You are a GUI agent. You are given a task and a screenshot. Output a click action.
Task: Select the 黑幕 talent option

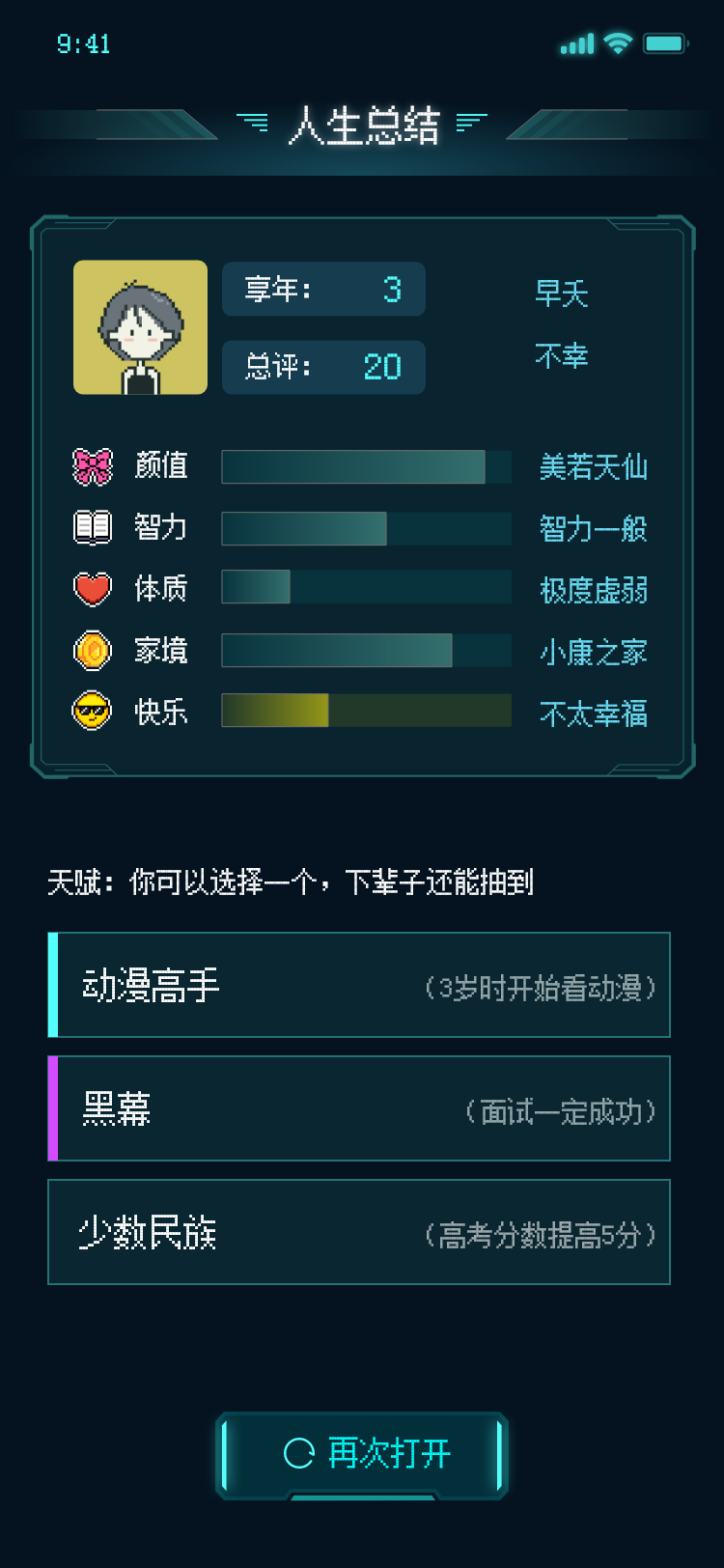359,1108
